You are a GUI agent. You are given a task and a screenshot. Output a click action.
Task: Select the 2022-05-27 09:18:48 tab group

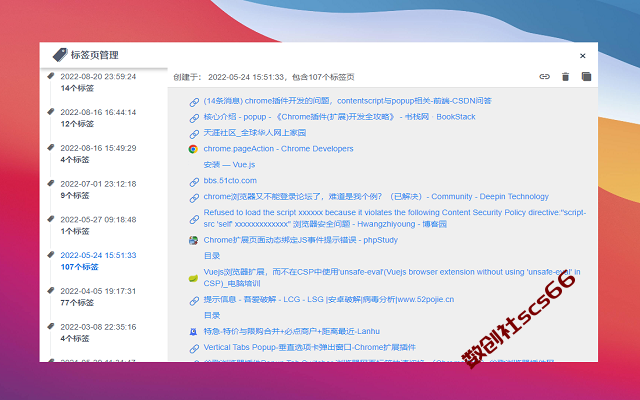pyautogui.click(x=98, y=219)
